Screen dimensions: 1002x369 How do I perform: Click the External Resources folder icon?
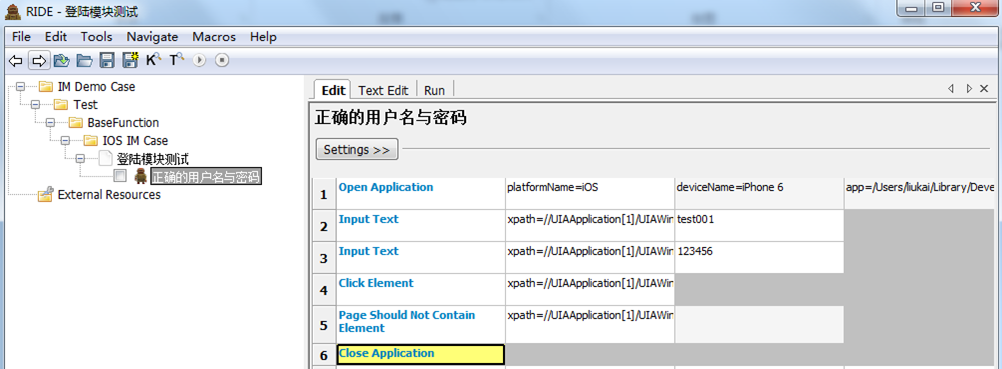[x=45, y=195]
